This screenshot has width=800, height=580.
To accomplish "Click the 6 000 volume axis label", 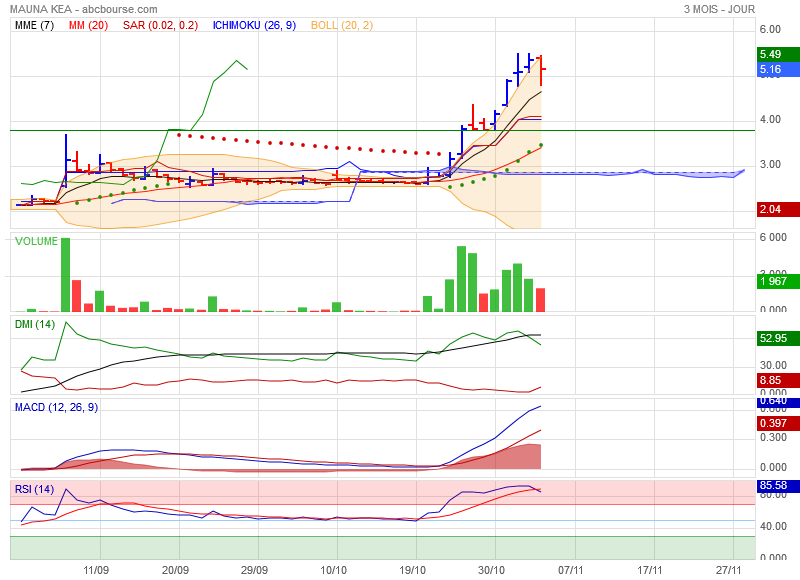I will pos(773,237).
